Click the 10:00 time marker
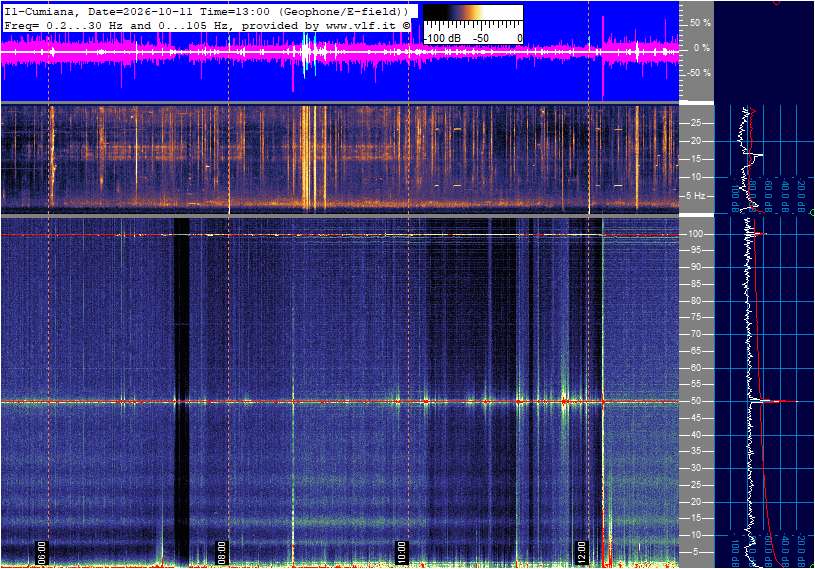815x569 pixels. (x=402, y=552)
